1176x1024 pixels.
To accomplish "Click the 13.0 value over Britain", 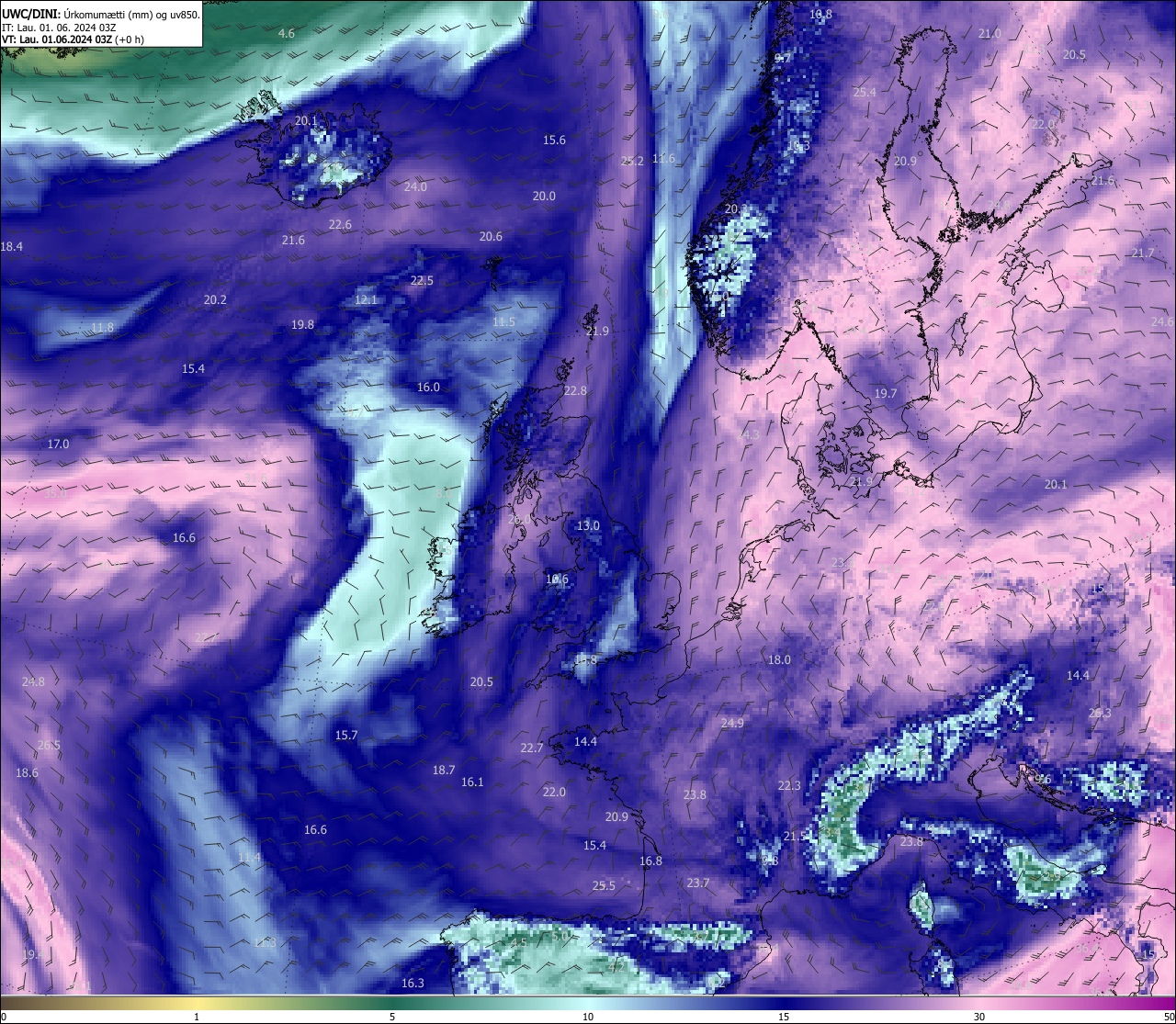I will (588, 526).
